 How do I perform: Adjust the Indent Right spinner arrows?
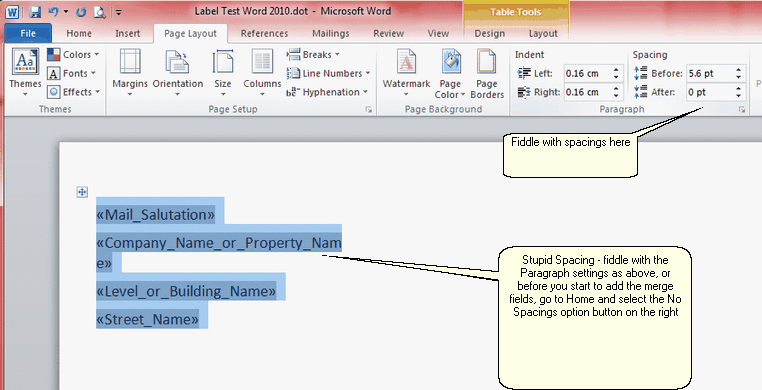616,92
